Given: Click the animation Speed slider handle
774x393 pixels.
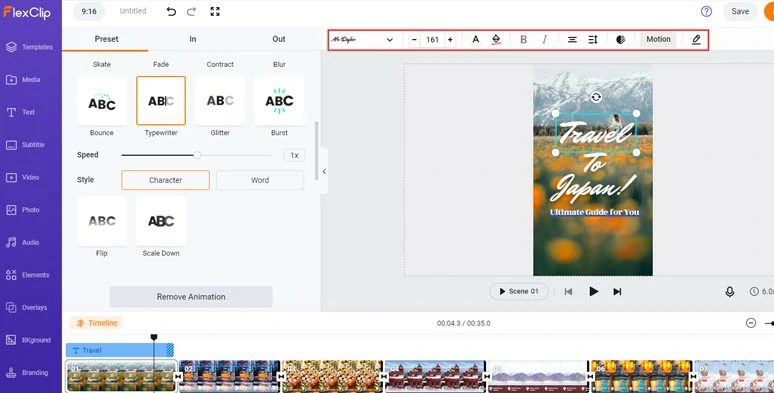Looking at the screenshot, I should pos(197,155).
